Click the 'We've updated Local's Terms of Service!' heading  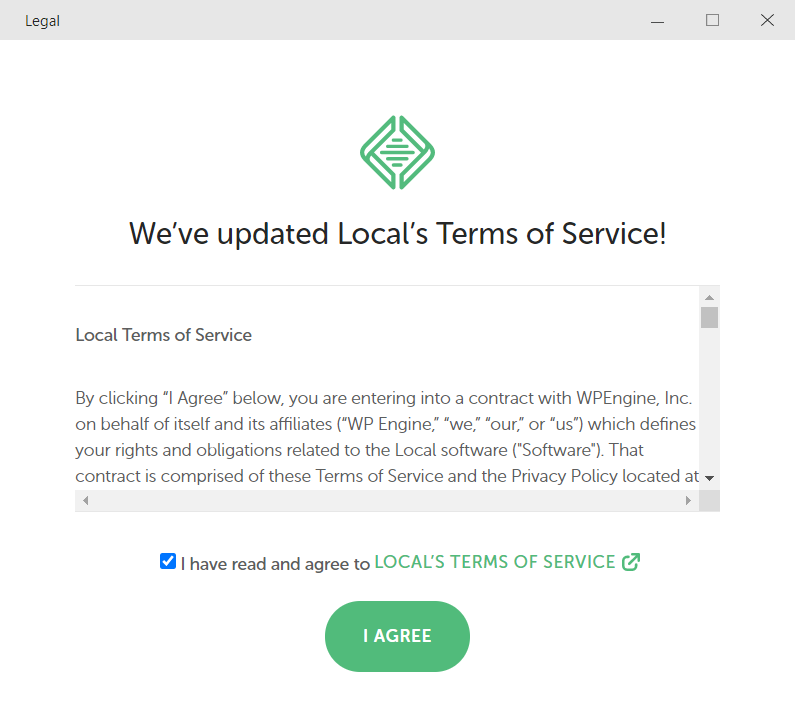pos(398,234)
